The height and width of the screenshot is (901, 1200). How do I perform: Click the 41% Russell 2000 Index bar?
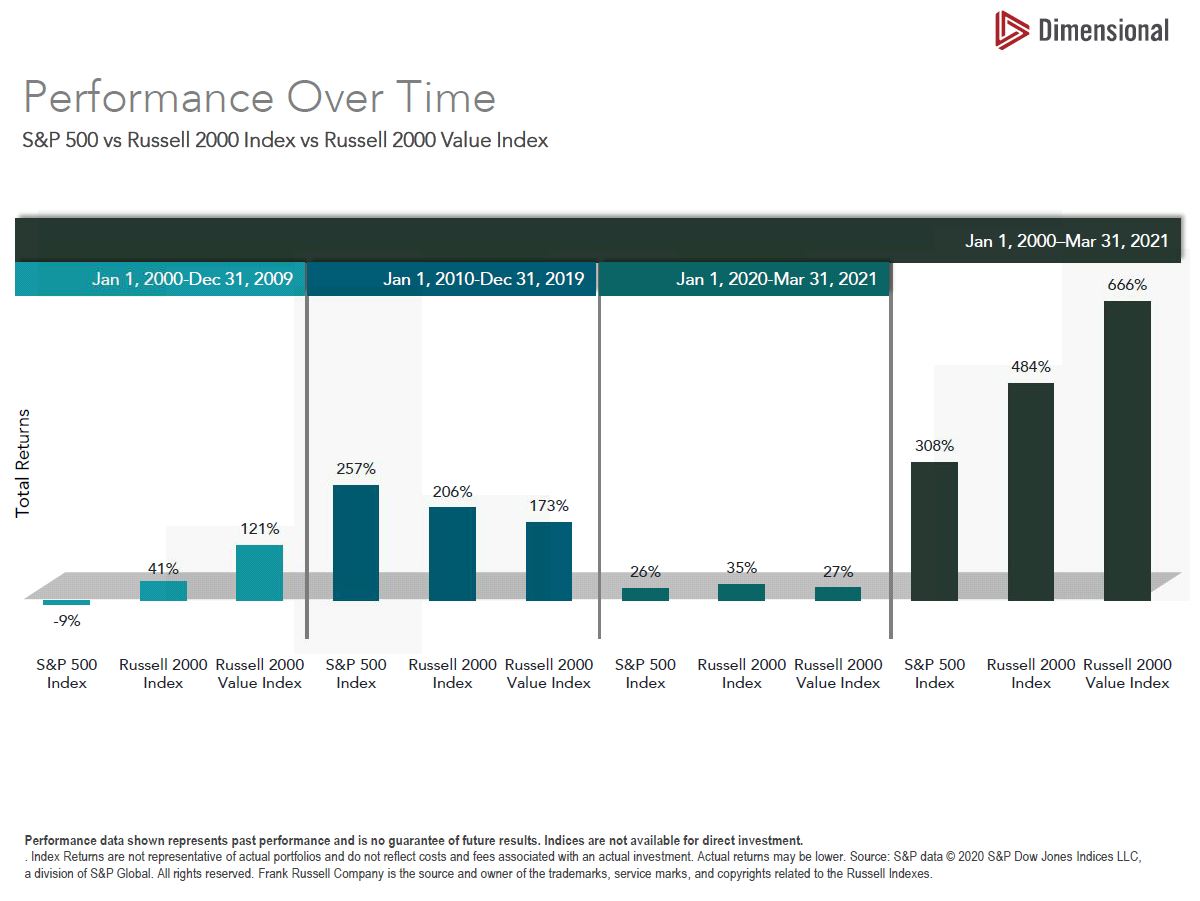[x=163, y=591]
